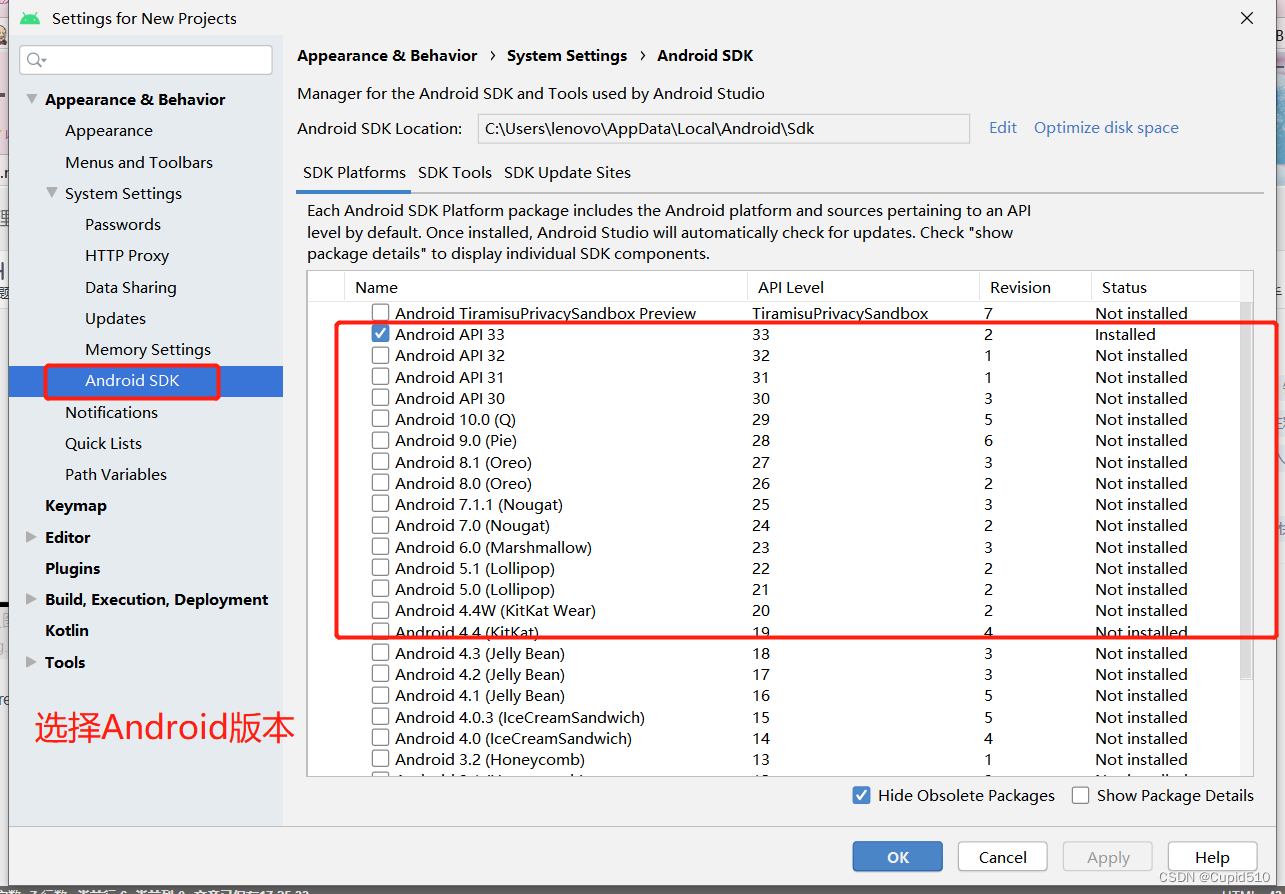Open HTTP Proxy settings

pos(127,255)
